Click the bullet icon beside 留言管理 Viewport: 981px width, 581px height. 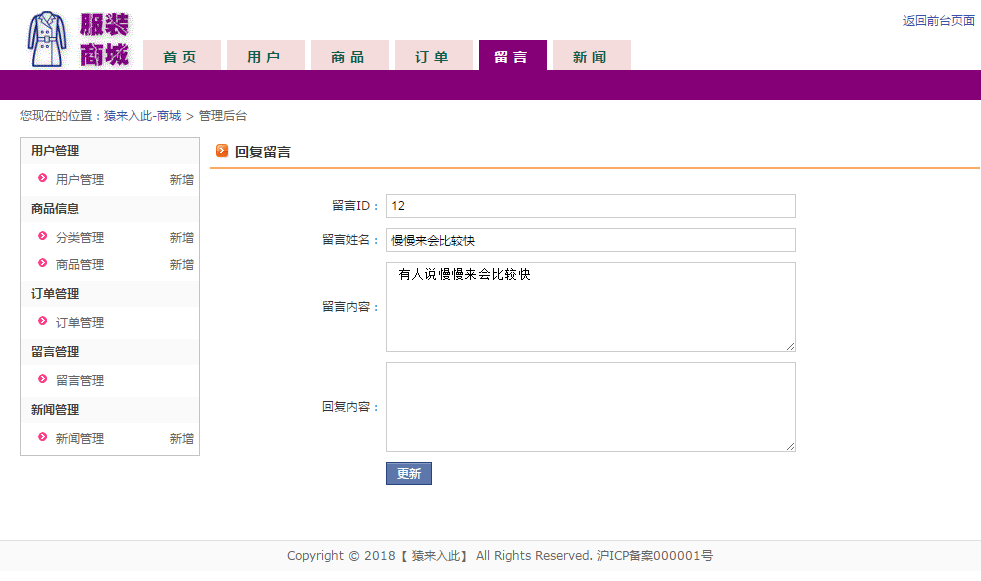(x=43, y=379)
